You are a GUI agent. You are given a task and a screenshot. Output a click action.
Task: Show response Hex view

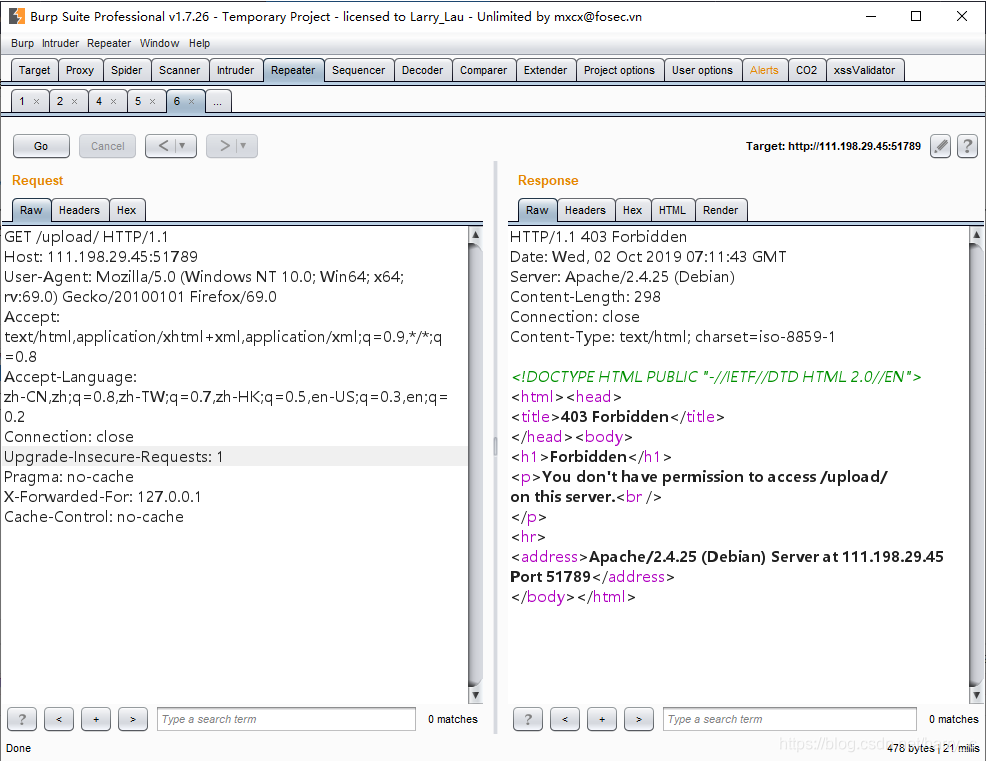633,210
